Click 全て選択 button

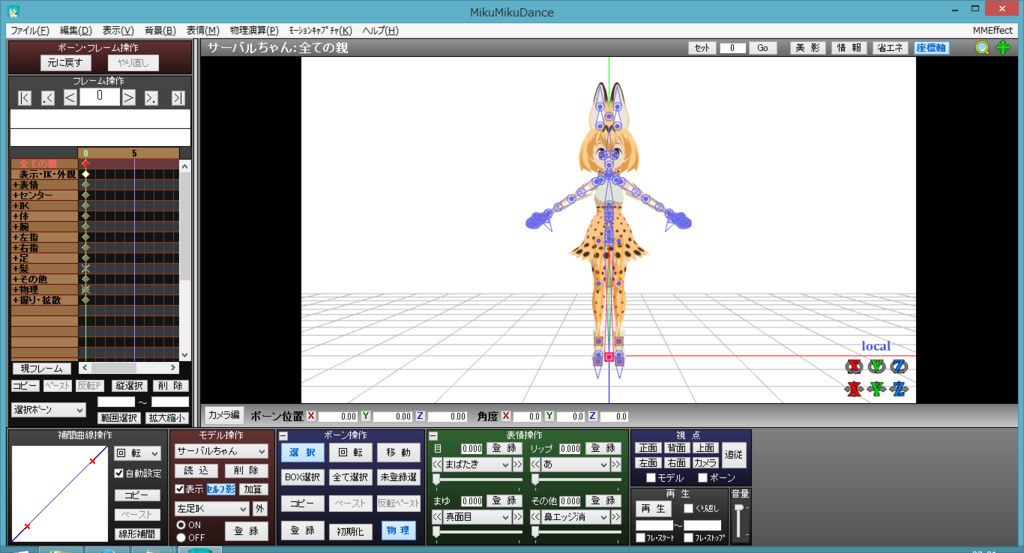pyautogui.click(x=350, y=477)
